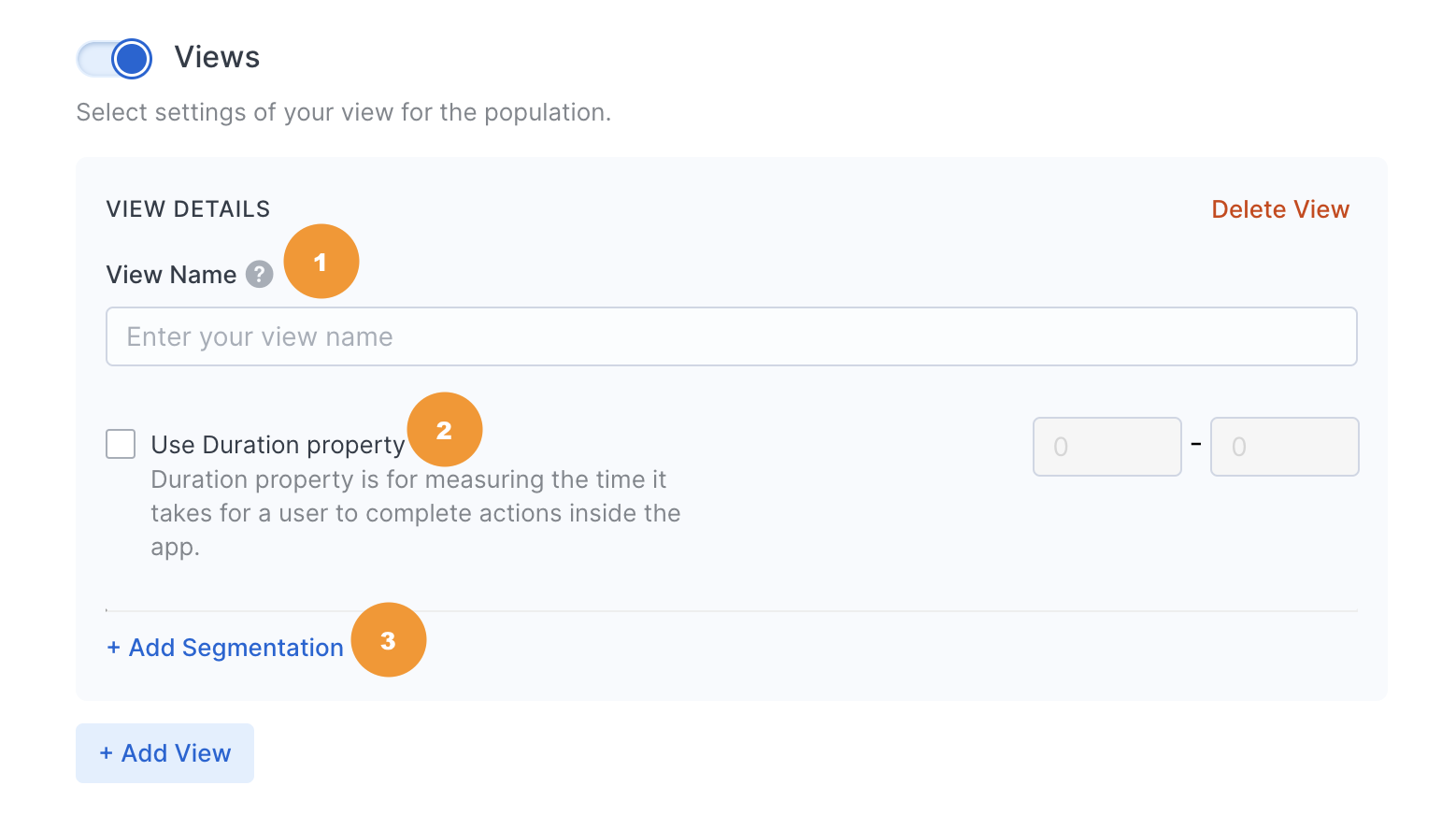Click the Add View button
Image resolution: width=1456 pixels, height=814 pixels.
[x=164, y=753]
